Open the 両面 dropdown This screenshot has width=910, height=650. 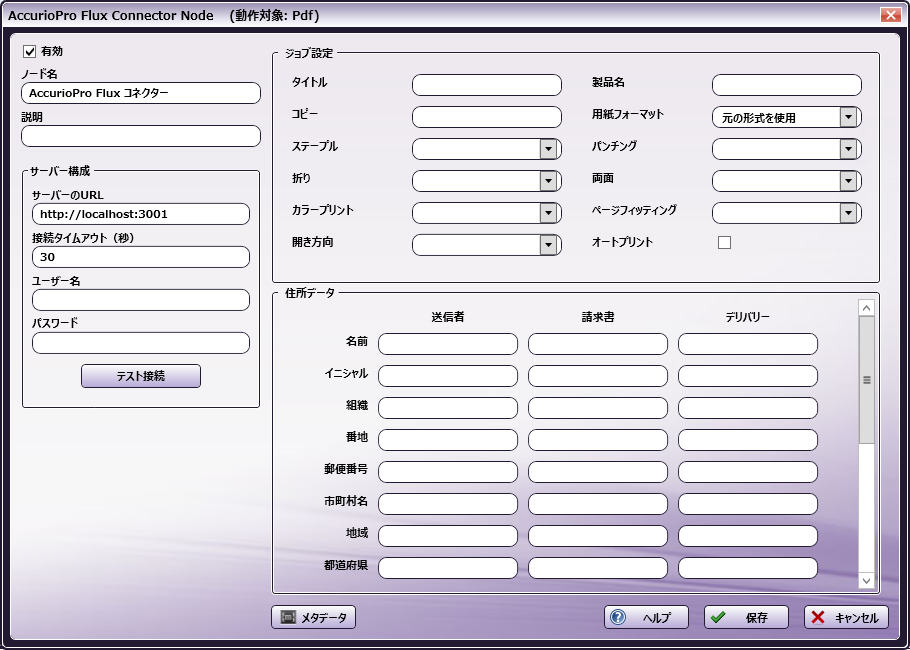[x=787, y=181]
